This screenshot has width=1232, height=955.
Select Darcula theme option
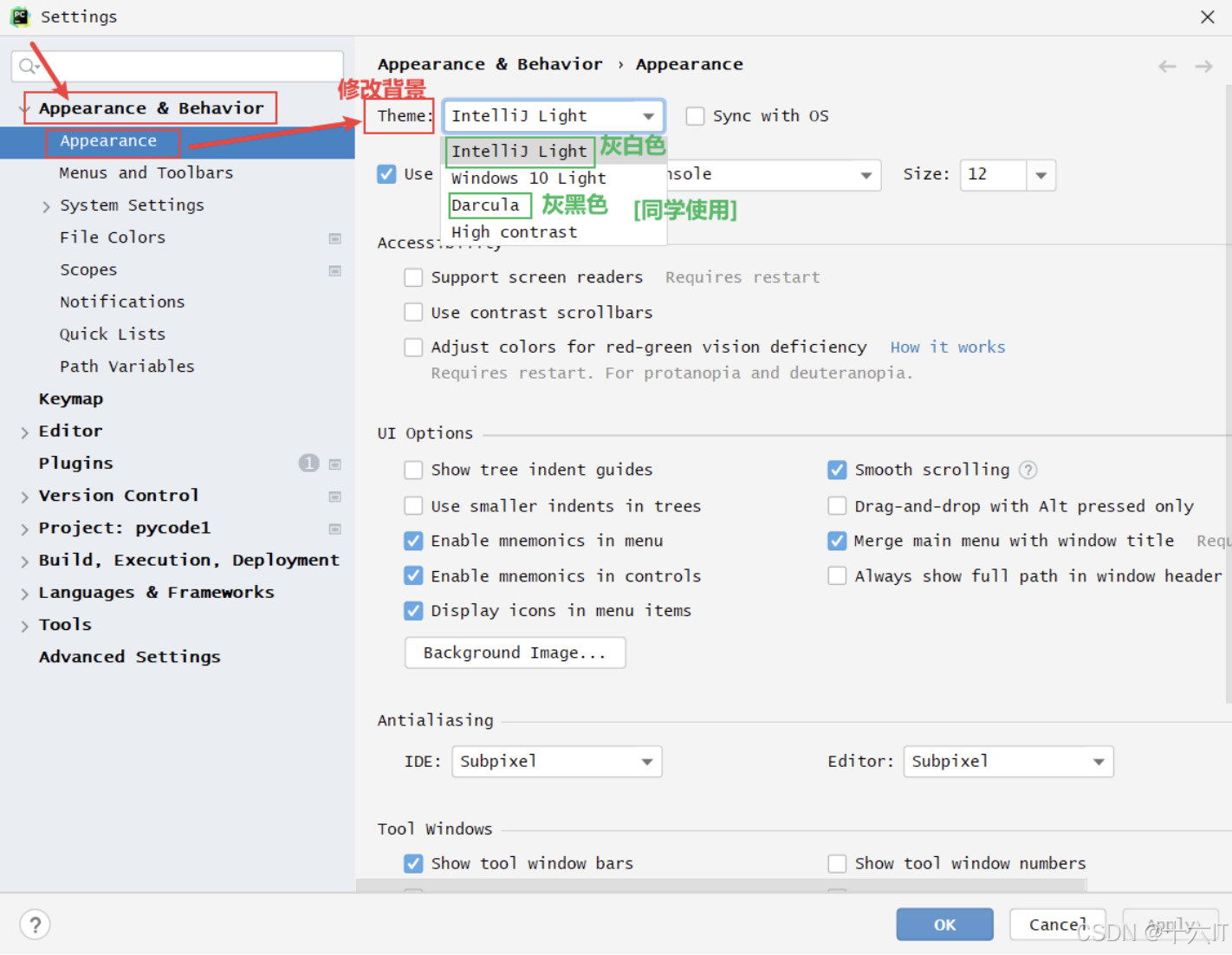pos(485,205)
